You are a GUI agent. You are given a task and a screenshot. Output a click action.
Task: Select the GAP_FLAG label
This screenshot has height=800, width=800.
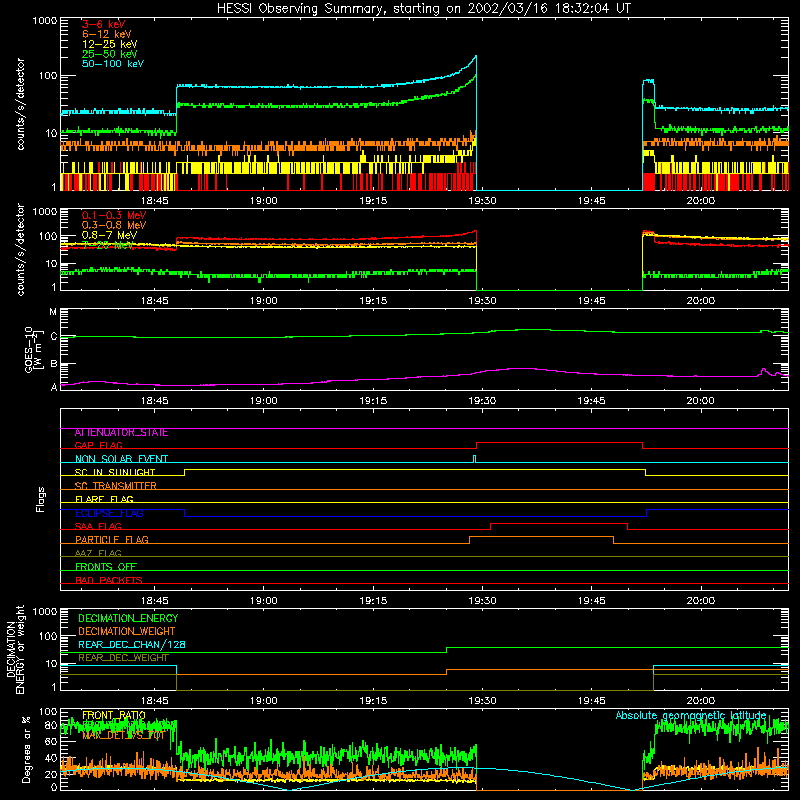(x=98, y=445)
